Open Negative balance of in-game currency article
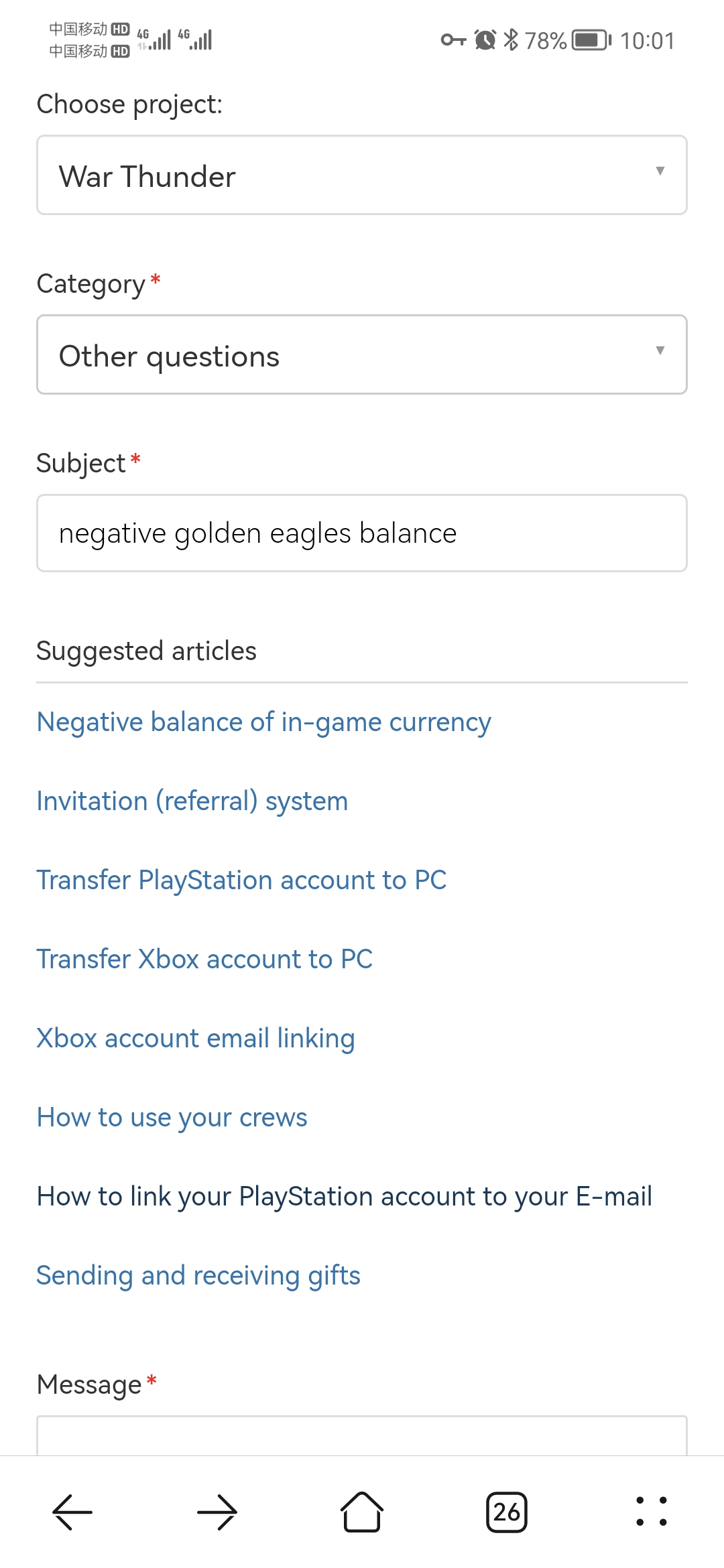The image size is (724, 1568). pyautogui.click(x=264, y=722)
